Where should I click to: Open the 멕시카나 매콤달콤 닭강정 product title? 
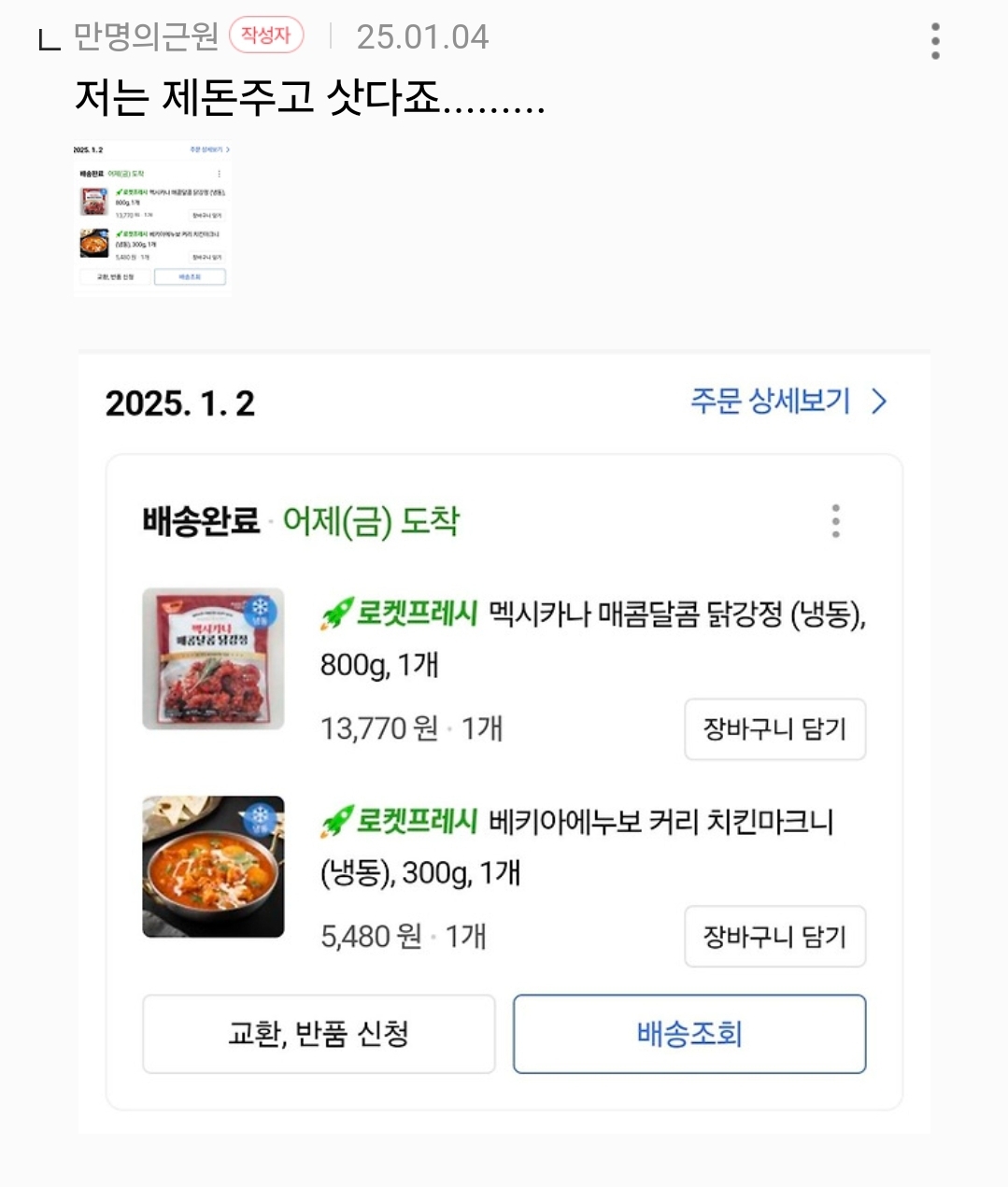point(677,615)
